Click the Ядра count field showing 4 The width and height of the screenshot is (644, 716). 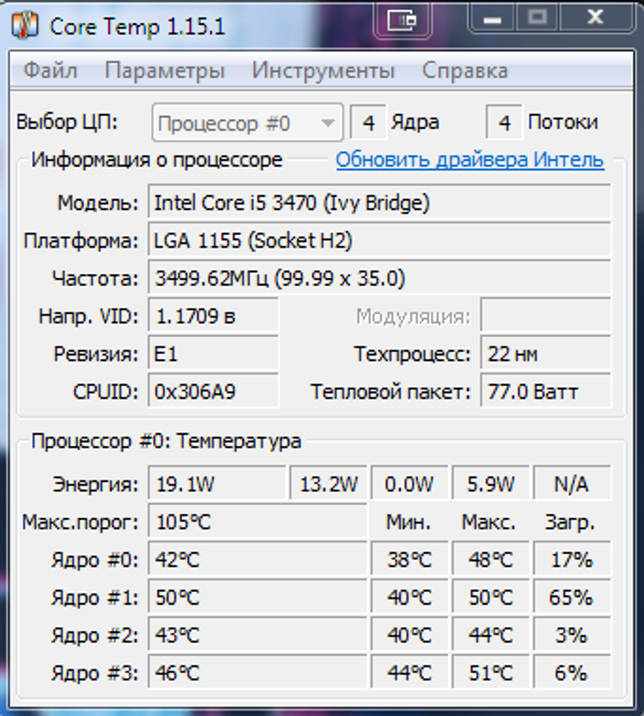coord(368,122)
